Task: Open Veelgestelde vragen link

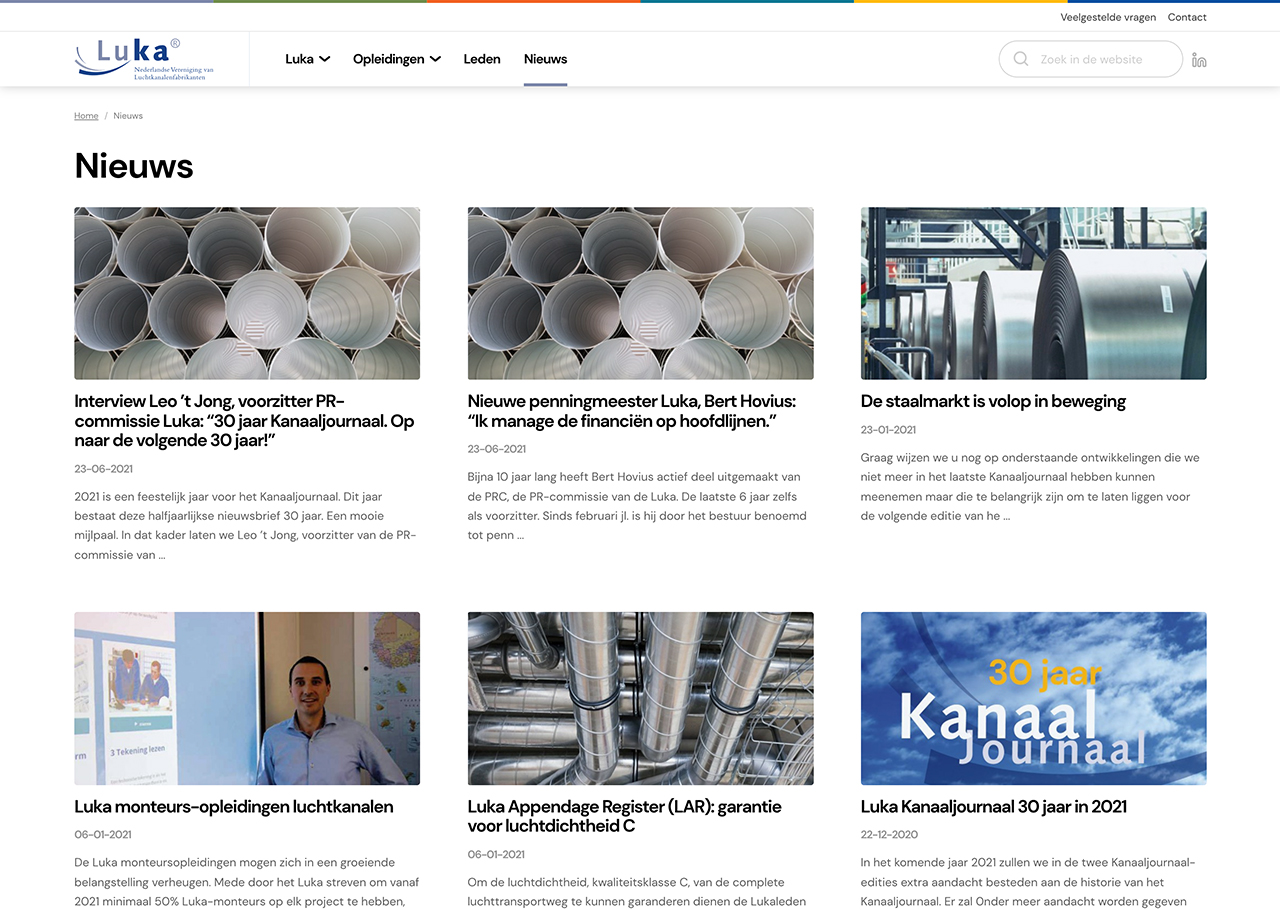Action: (x=1108, y=17)
